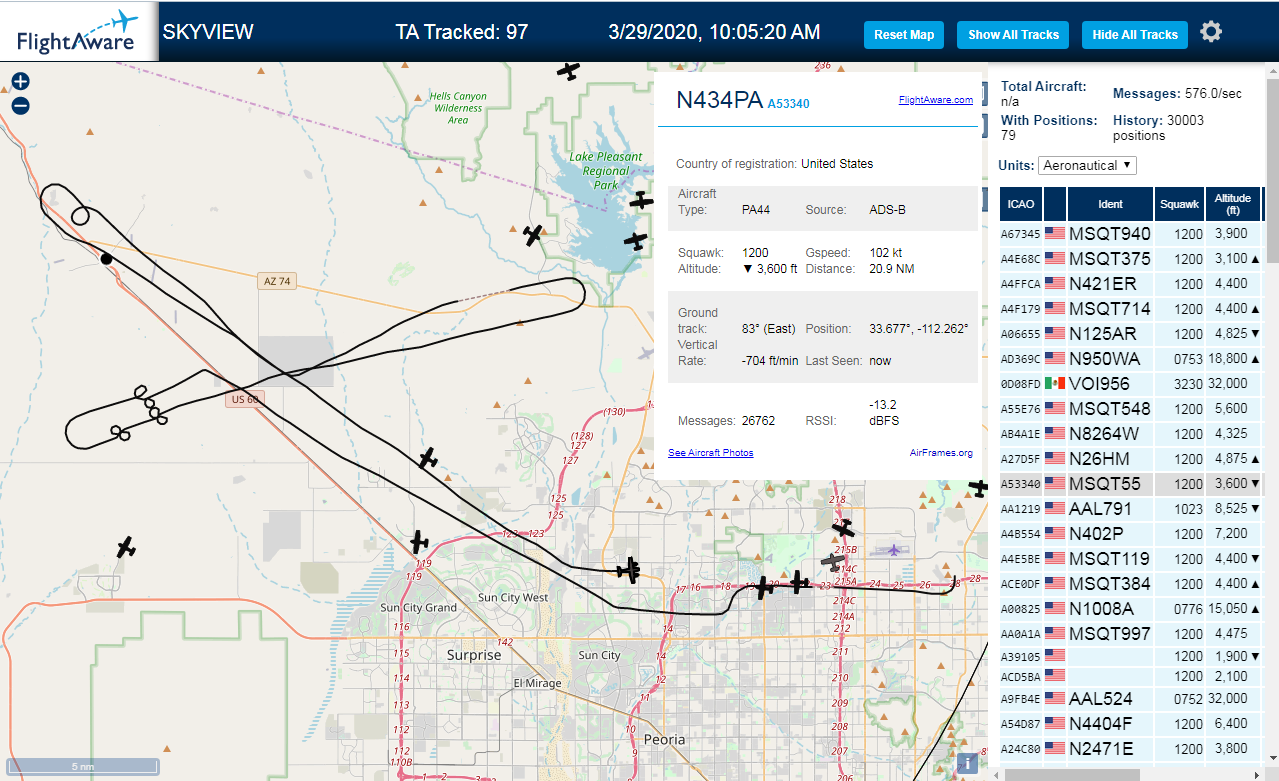Select the aircraft icon nearest Sun City Grand

click(x=419, y=543)
